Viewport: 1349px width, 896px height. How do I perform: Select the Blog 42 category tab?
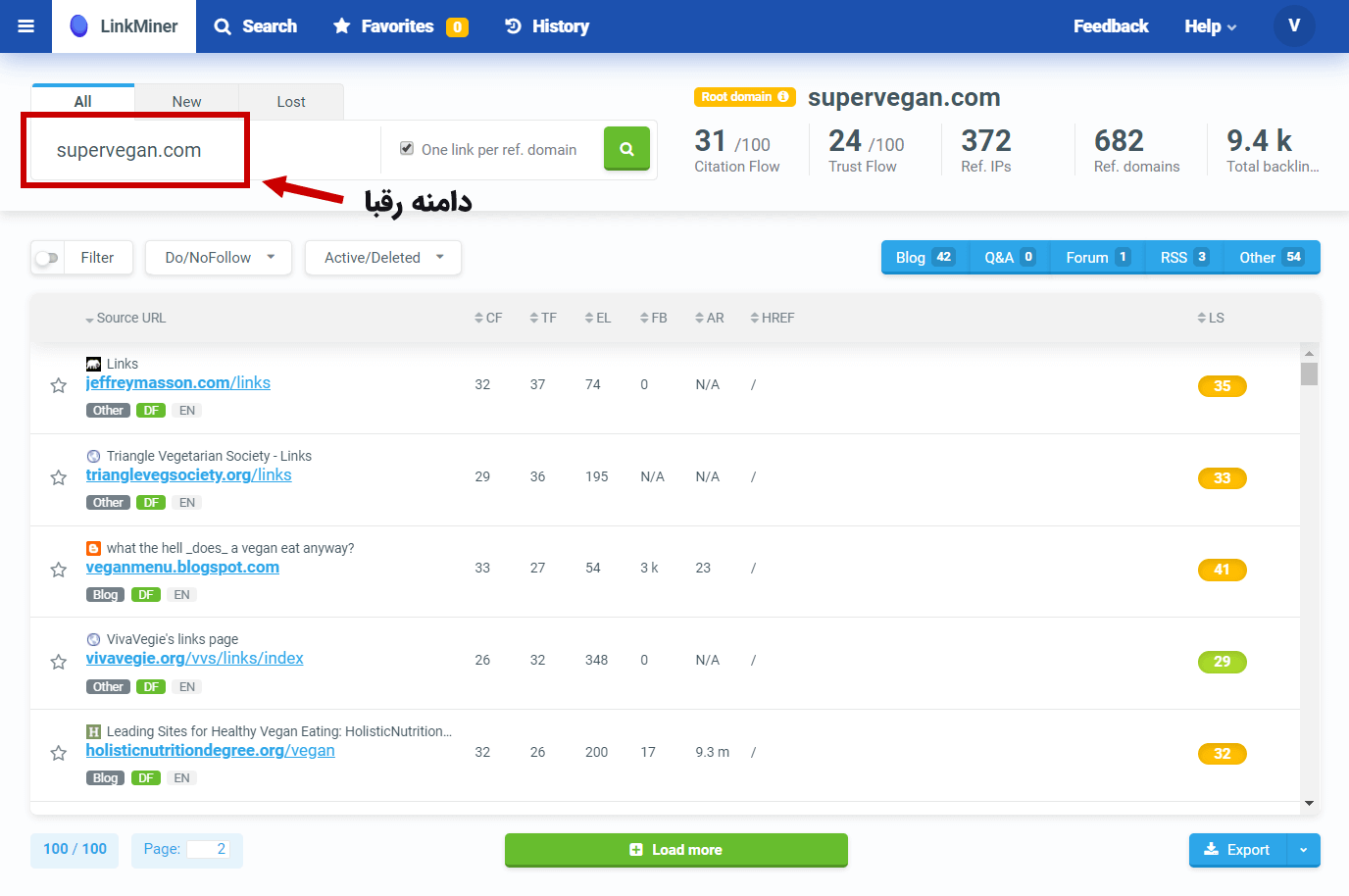coord(924,257)
